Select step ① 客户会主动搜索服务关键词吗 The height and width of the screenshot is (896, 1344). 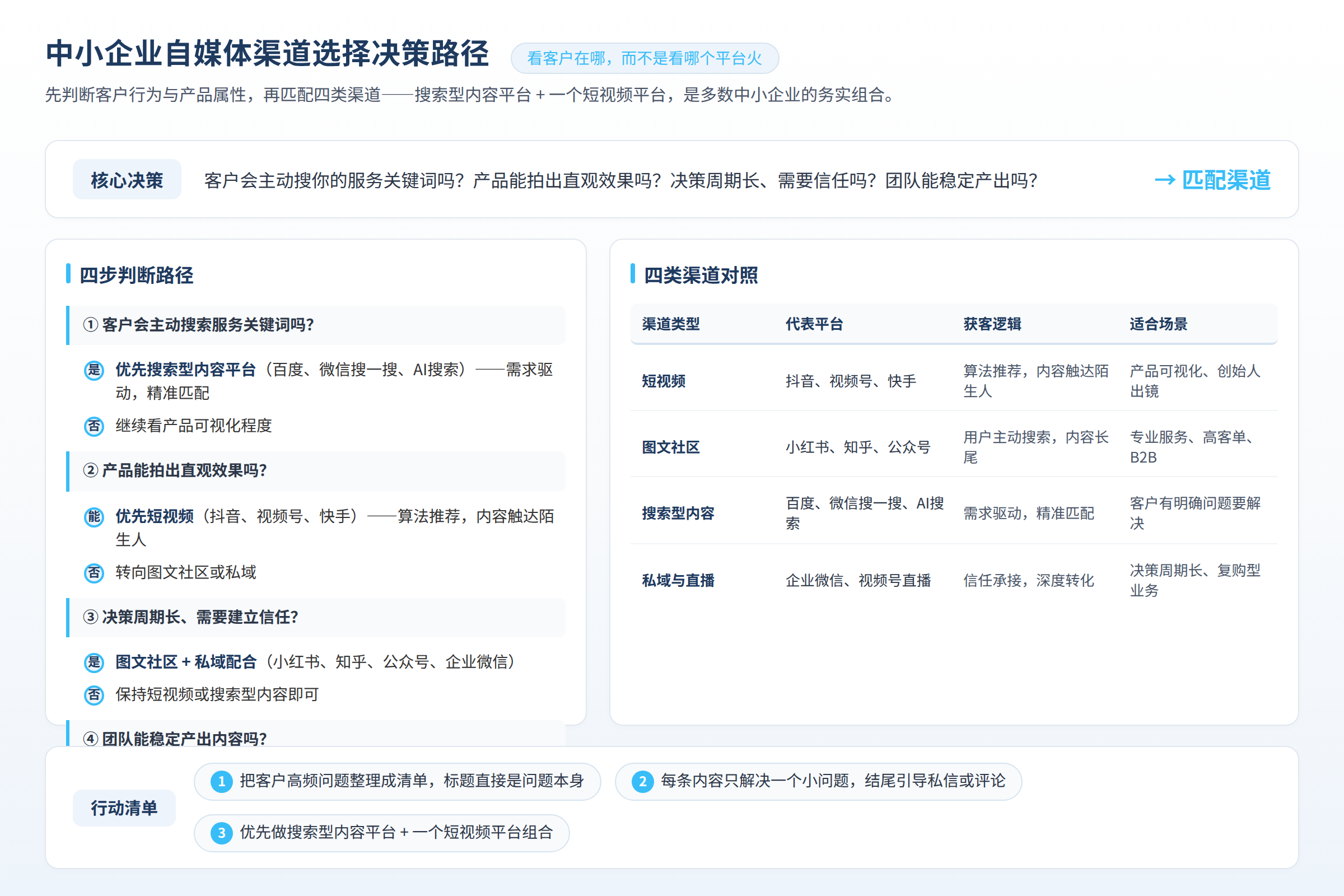click(x=316, y=325)
